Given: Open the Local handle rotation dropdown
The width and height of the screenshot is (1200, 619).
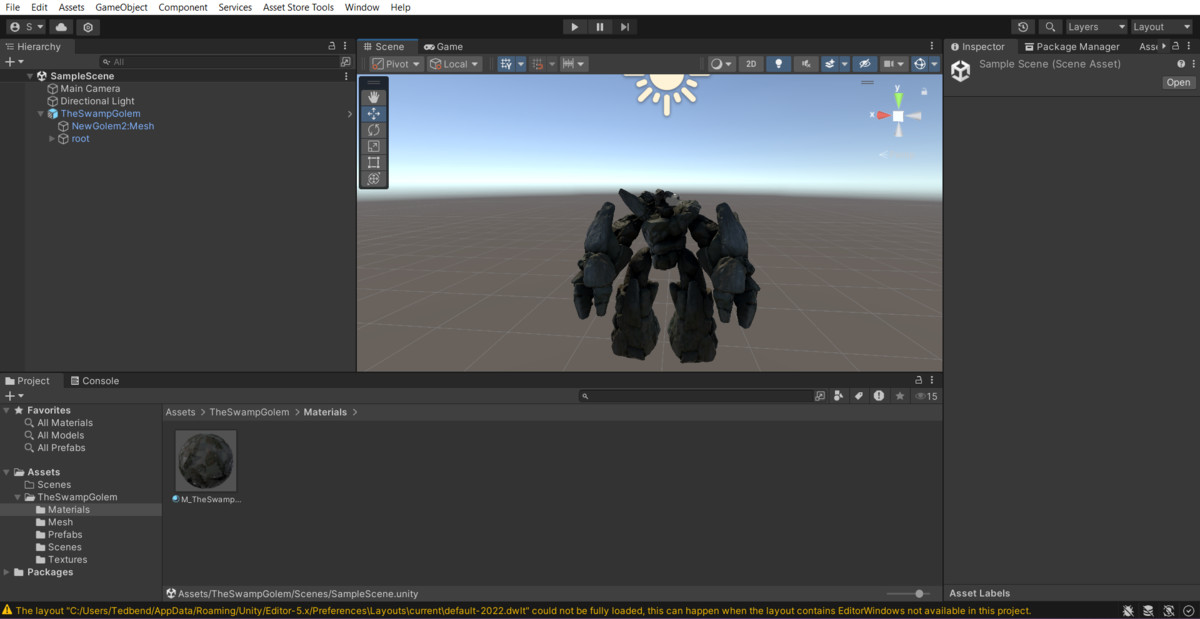Looking at the screenshot, I should [455, 64].
